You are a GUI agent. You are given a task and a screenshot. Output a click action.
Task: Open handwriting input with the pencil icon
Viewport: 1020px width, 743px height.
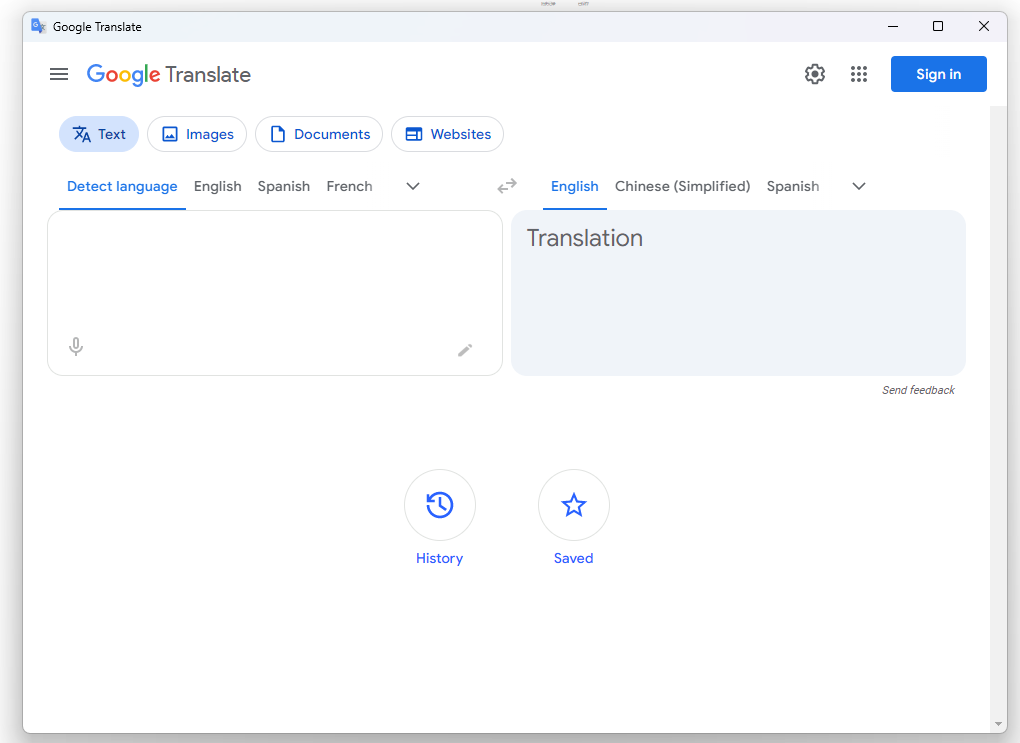pos(465,350)
